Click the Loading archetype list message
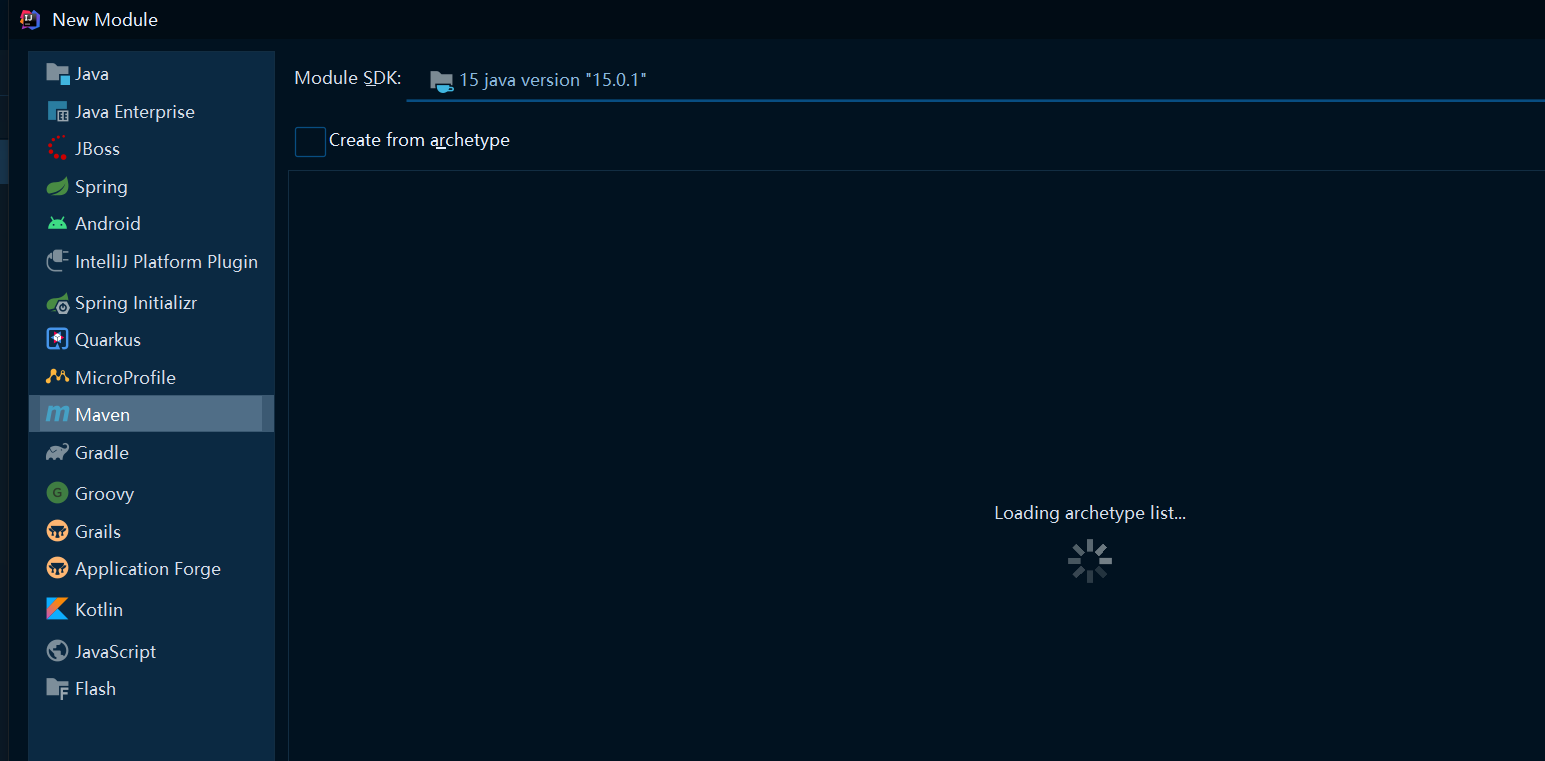 click(x=1090, y=513)
